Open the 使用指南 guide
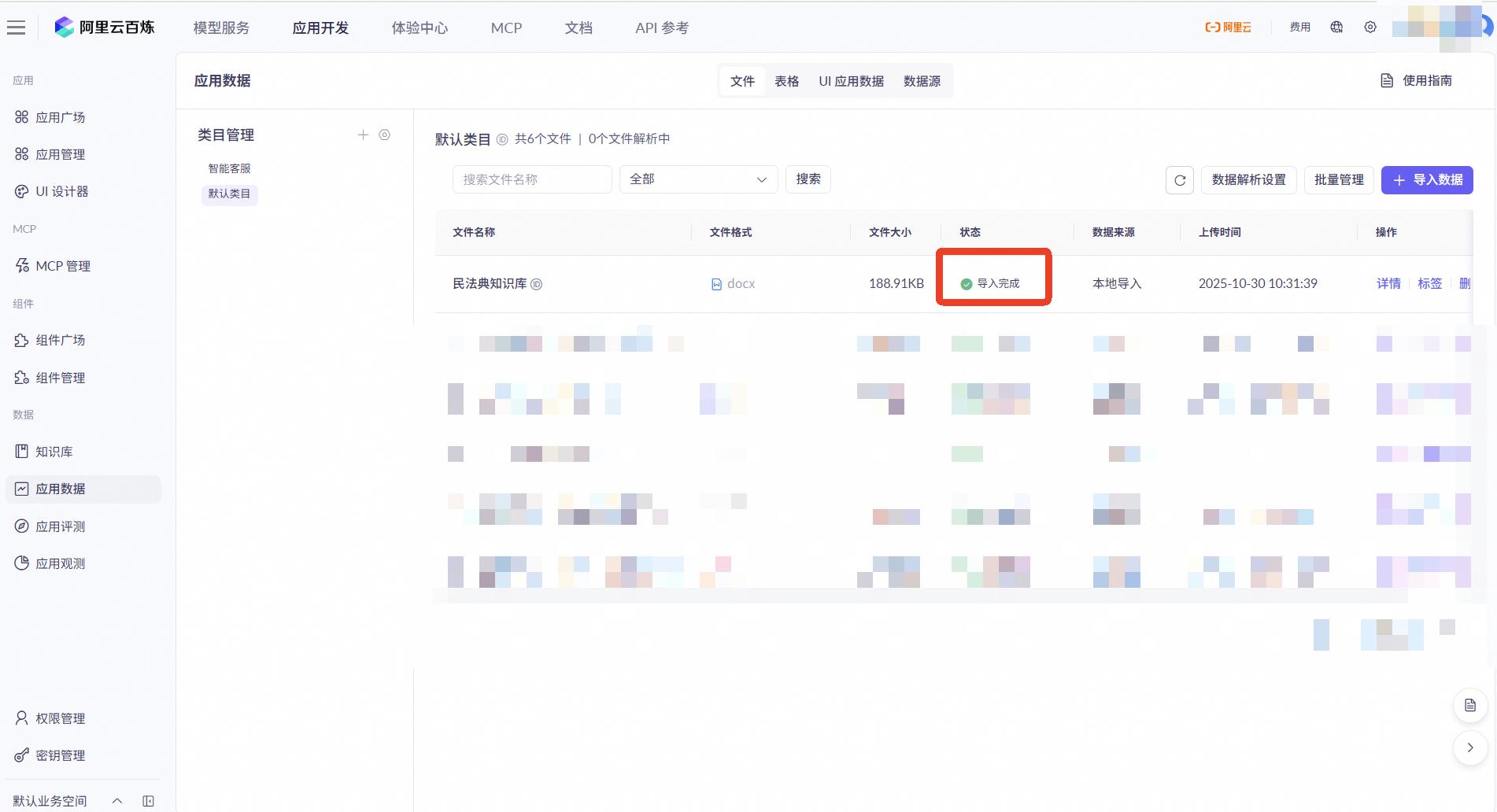 [1417, 80]
